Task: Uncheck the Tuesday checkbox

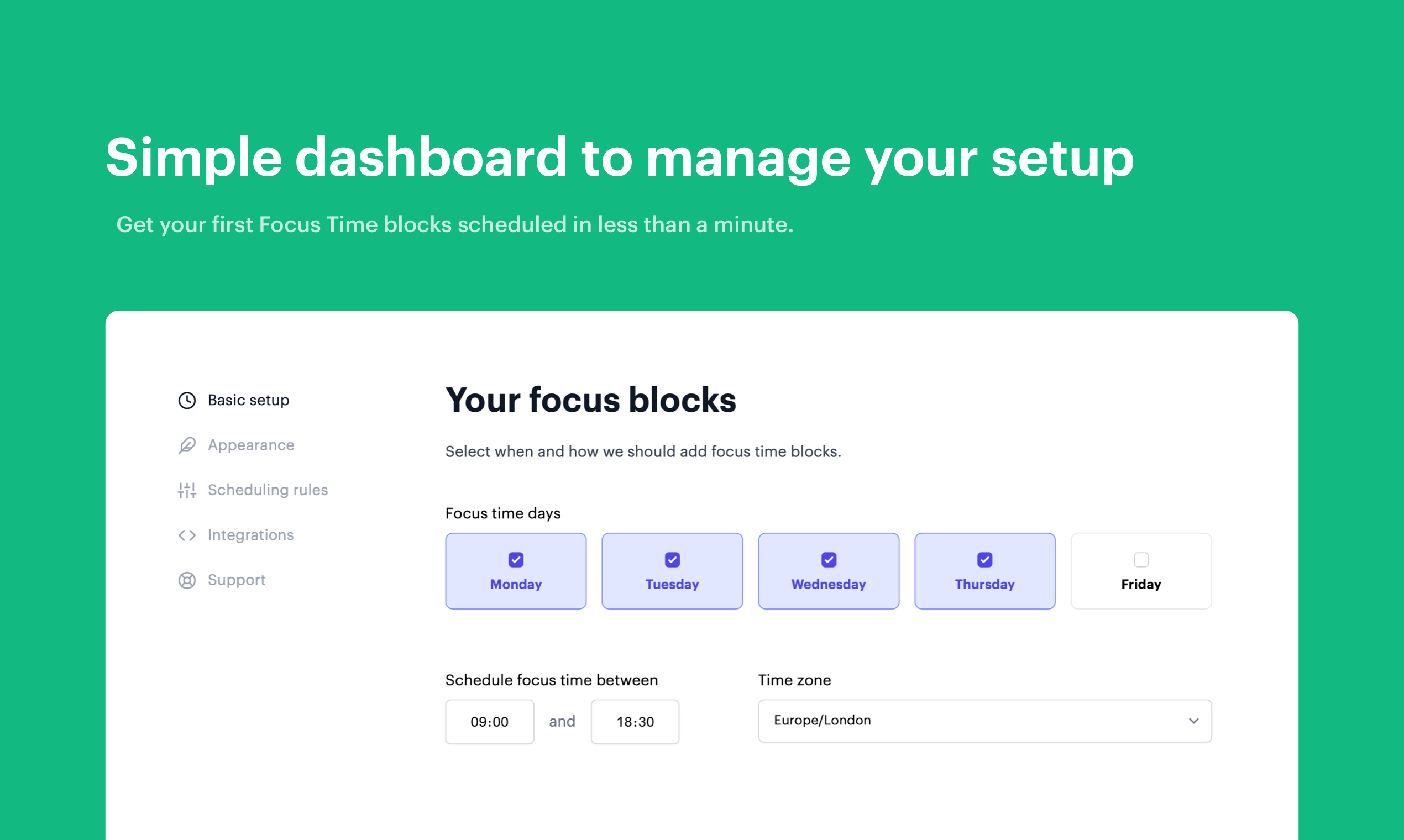Action: tap(672, 560)
